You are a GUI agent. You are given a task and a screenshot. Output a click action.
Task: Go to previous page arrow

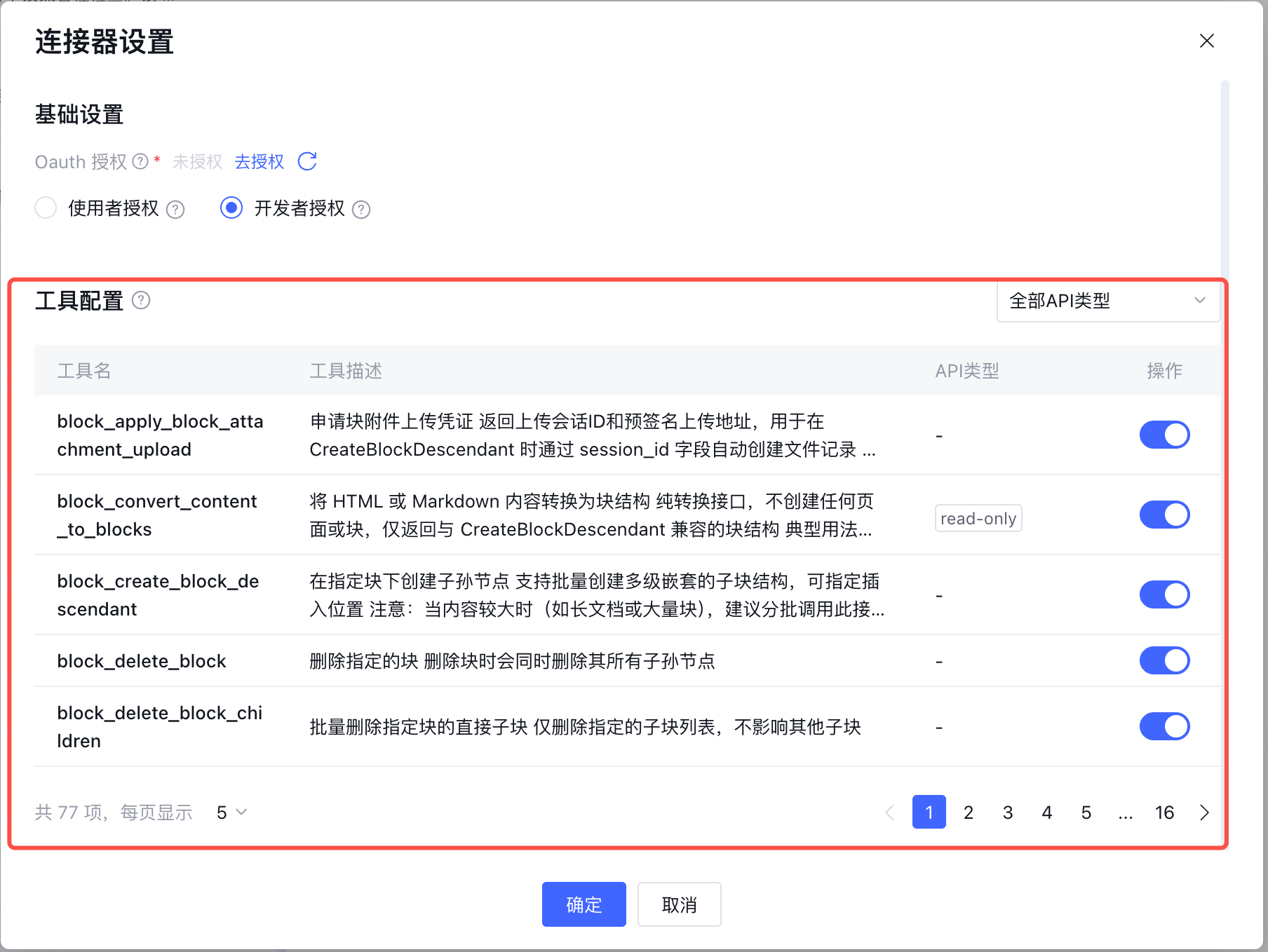click(889, 812)
